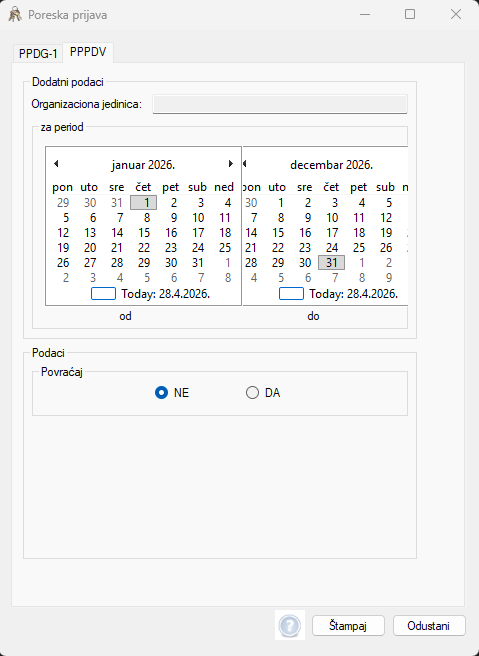Viewport: 479px width, 656px height.
Task: Click the Poreska prijava app icon
Action: (x=15, y=15)
